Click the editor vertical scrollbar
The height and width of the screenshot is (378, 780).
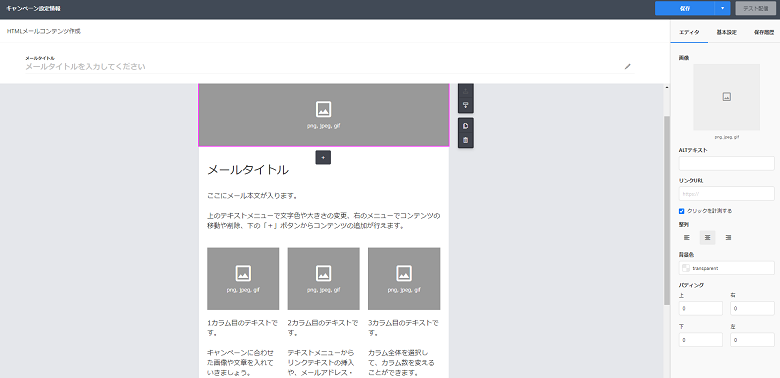click(x=667, y=210)
